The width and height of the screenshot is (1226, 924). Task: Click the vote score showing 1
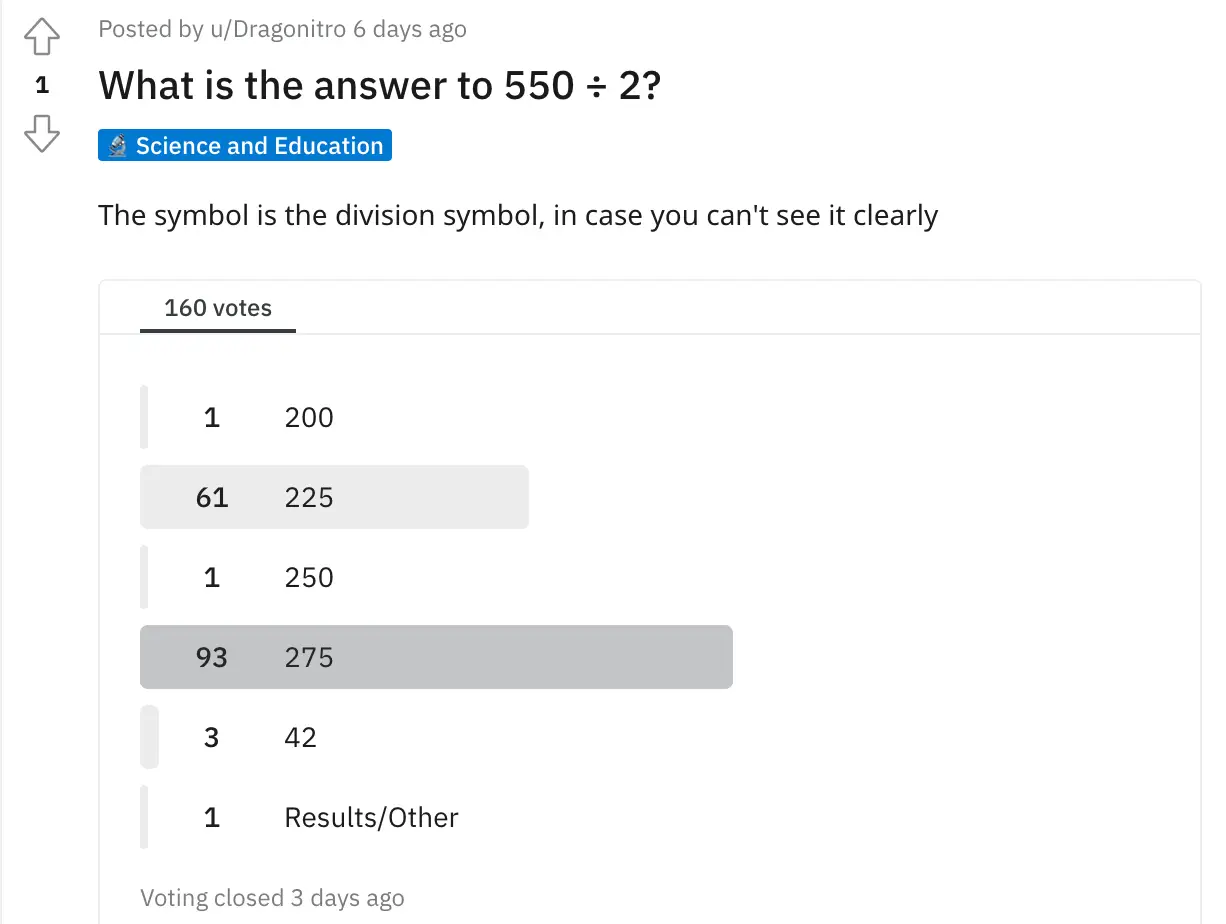pyautogui.click(x=41, y=85)
